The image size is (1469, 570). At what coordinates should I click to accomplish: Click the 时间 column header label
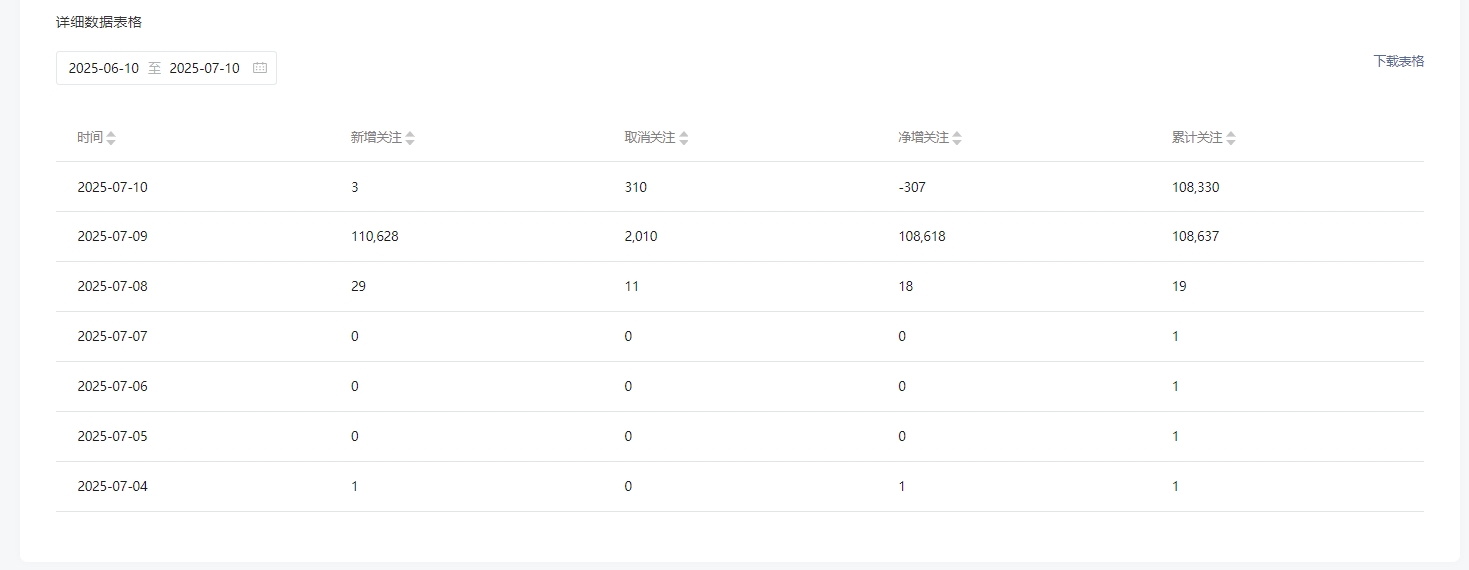pos(90,138)
